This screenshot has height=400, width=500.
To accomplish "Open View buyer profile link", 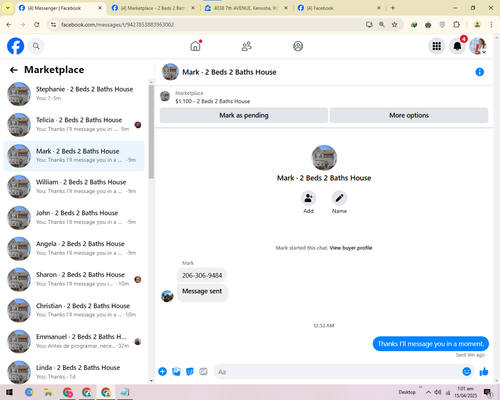I will [351, 248].
